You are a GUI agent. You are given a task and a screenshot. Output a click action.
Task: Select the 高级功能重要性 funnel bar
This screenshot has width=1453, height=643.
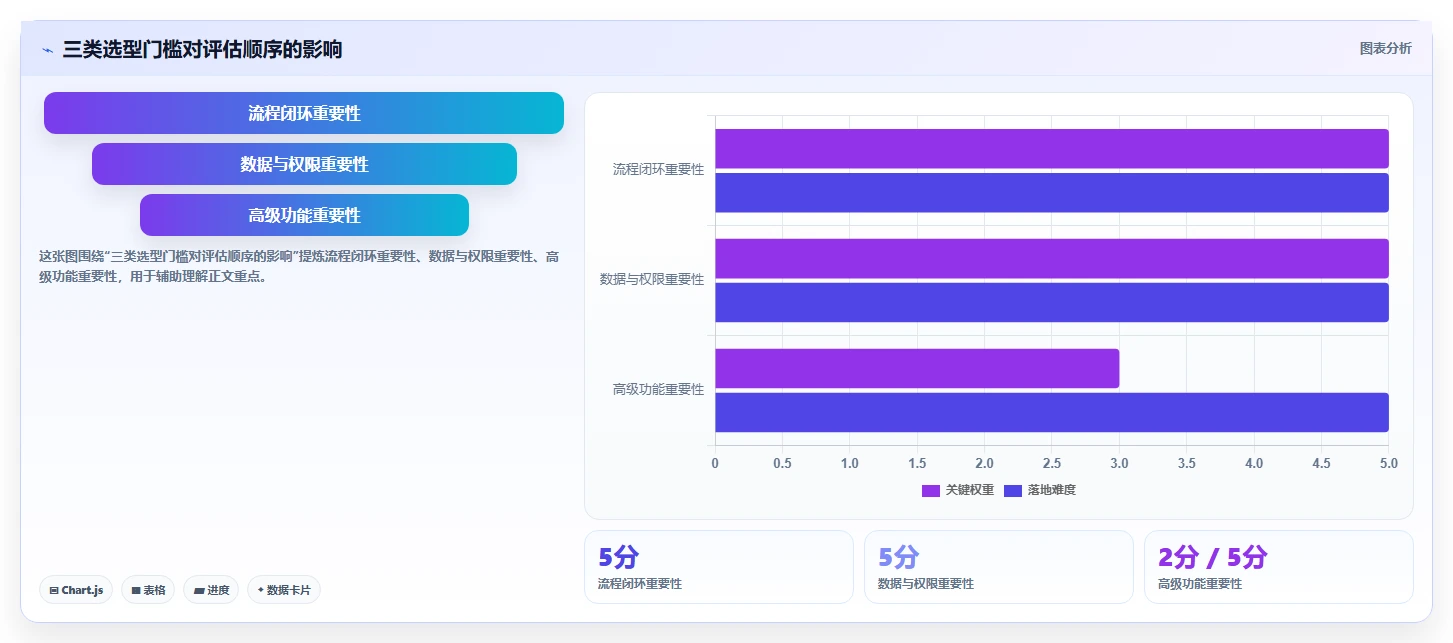(304, 215)
